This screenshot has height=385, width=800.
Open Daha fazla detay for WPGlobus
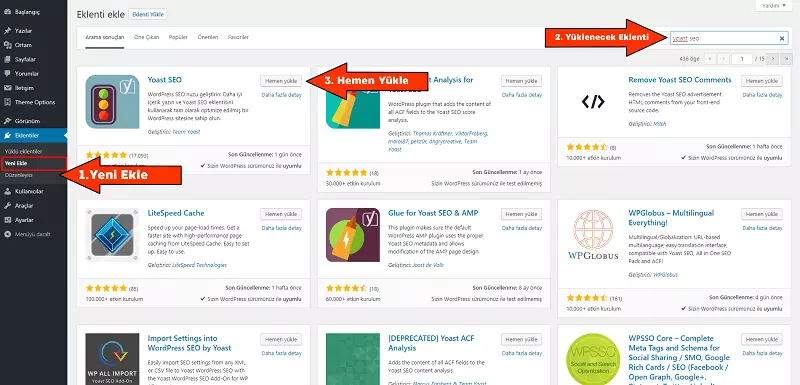pyautogui.click(x=762, y=228)
